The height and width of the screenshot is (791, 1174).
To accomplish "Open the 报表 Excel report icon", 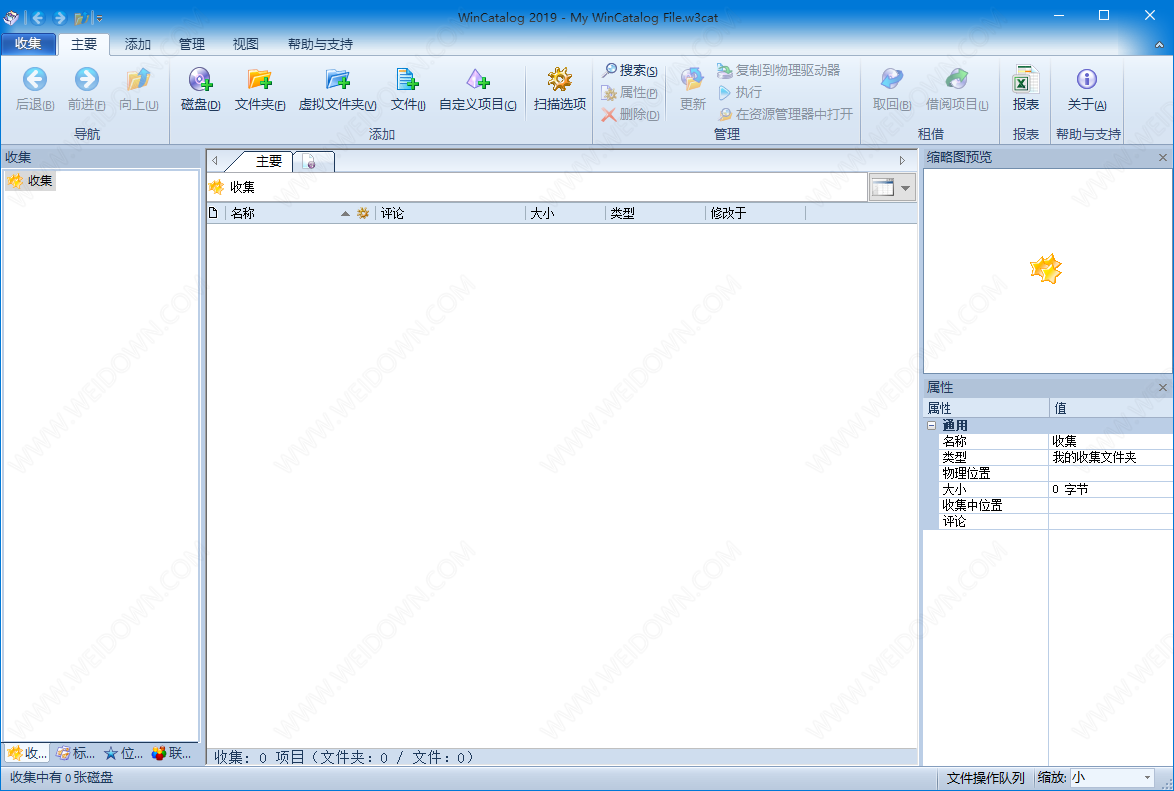I will pos(1025,81).
